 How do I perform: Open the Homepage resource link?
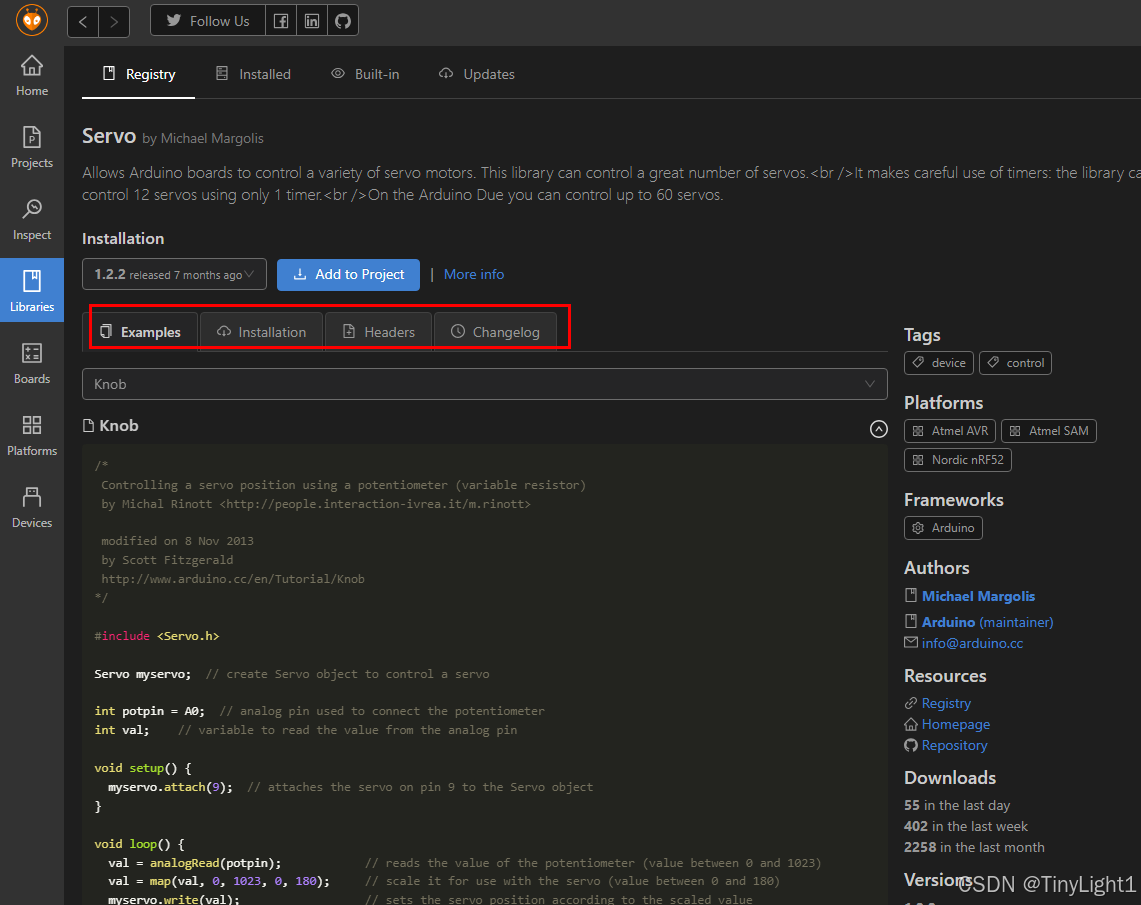(955, 724)
